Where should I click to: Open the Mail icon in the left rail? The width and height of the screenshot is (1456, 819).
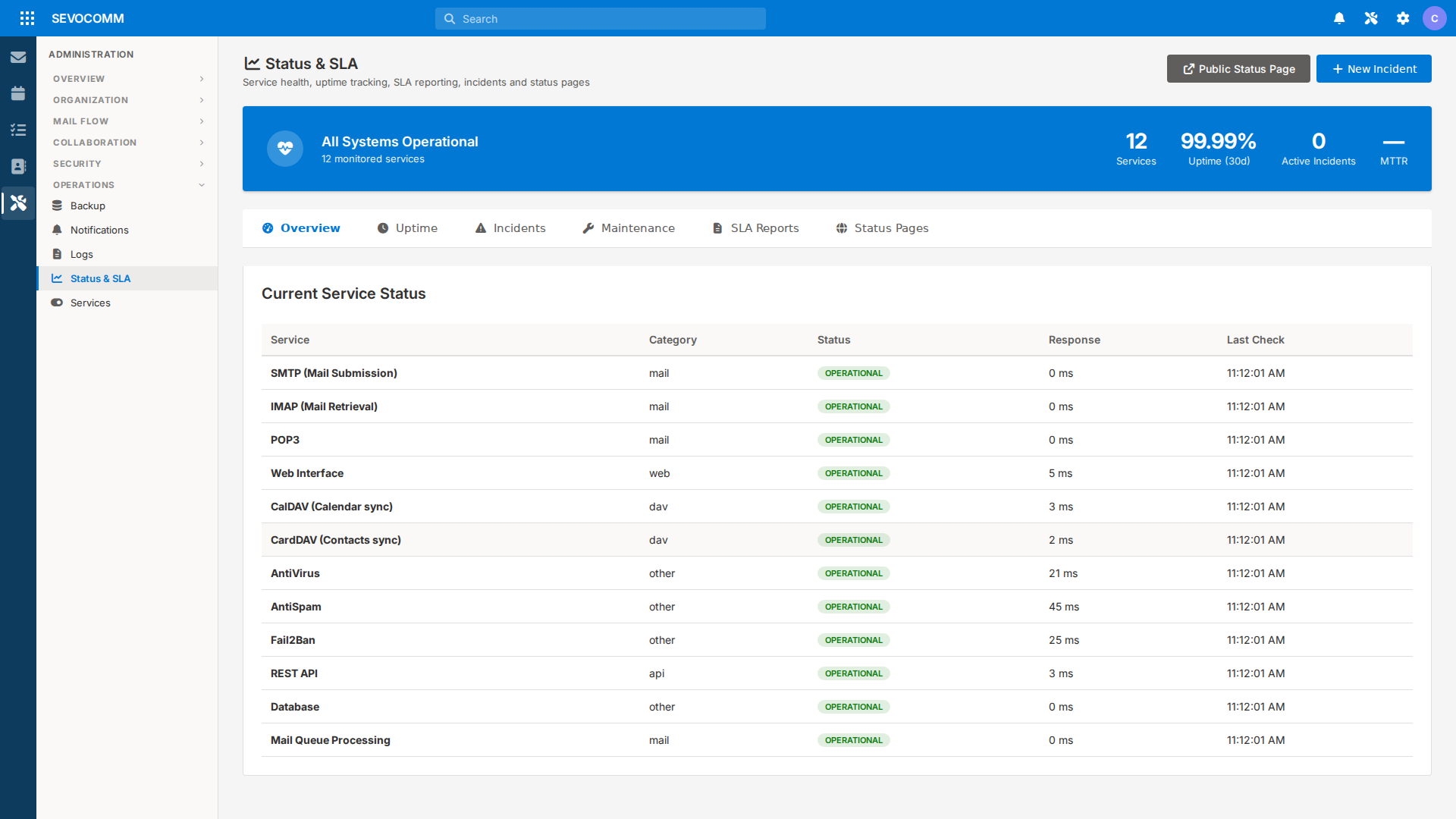[18, 57]
